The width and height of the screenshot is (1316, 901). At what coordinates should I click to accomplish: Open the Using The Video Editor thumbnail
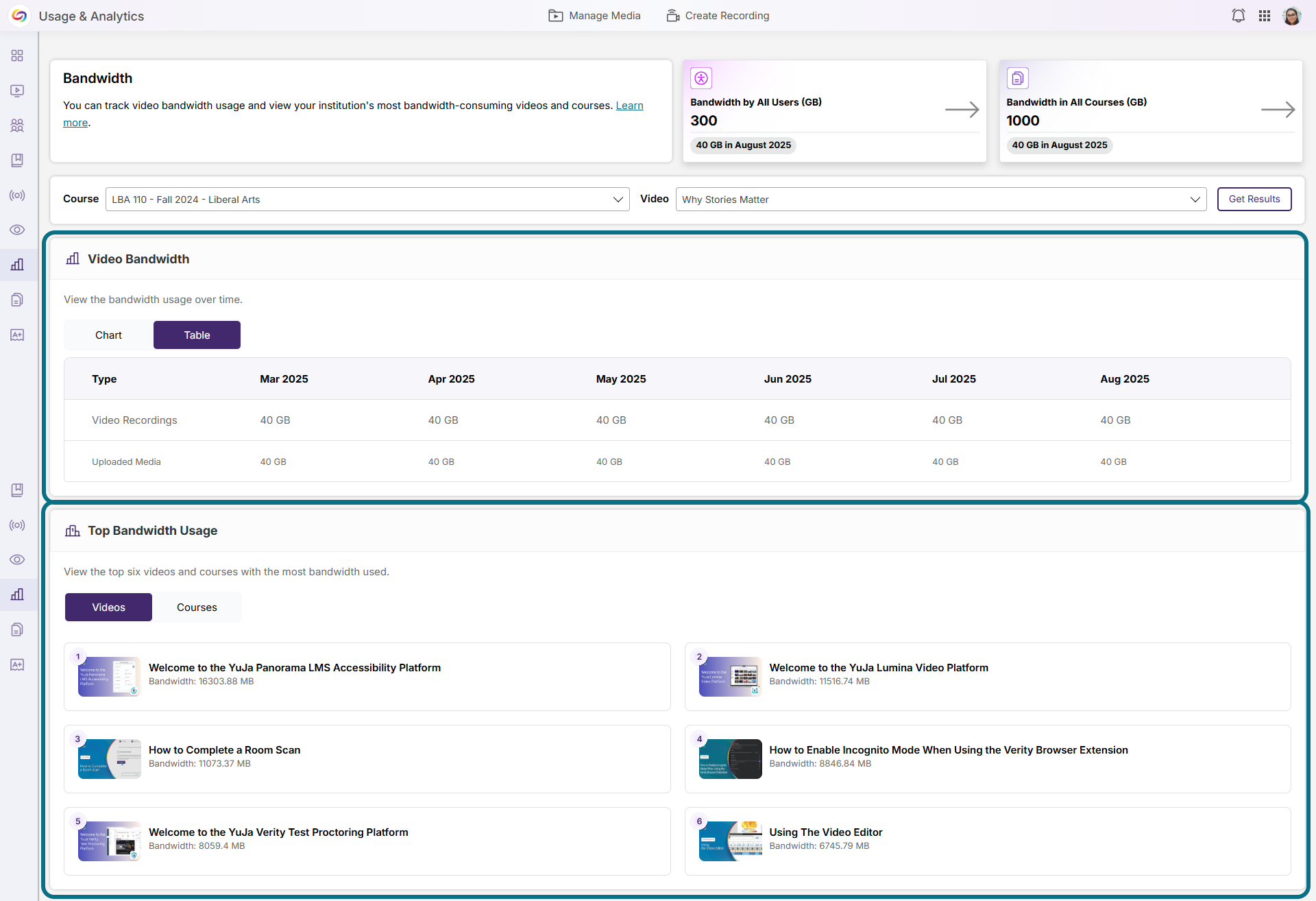[730, 841]
